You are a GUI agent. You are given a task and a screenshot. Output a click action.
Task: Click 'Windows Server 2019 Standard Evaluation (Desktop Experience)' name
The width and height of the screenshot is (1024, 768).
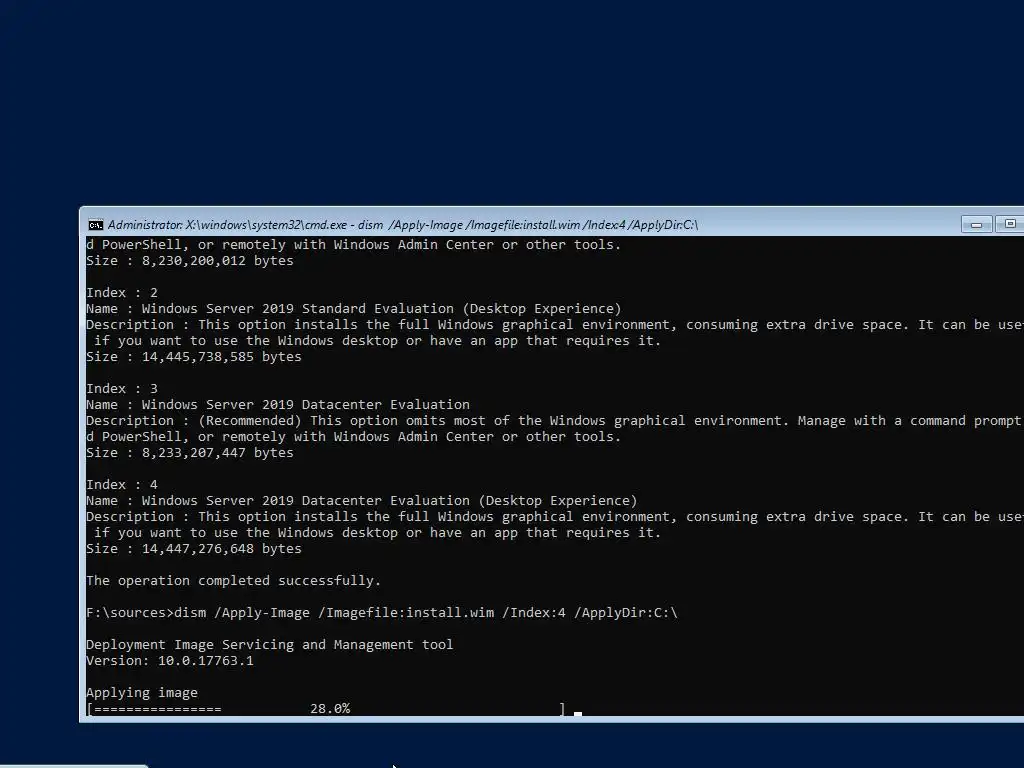click(x=381, y=308)
